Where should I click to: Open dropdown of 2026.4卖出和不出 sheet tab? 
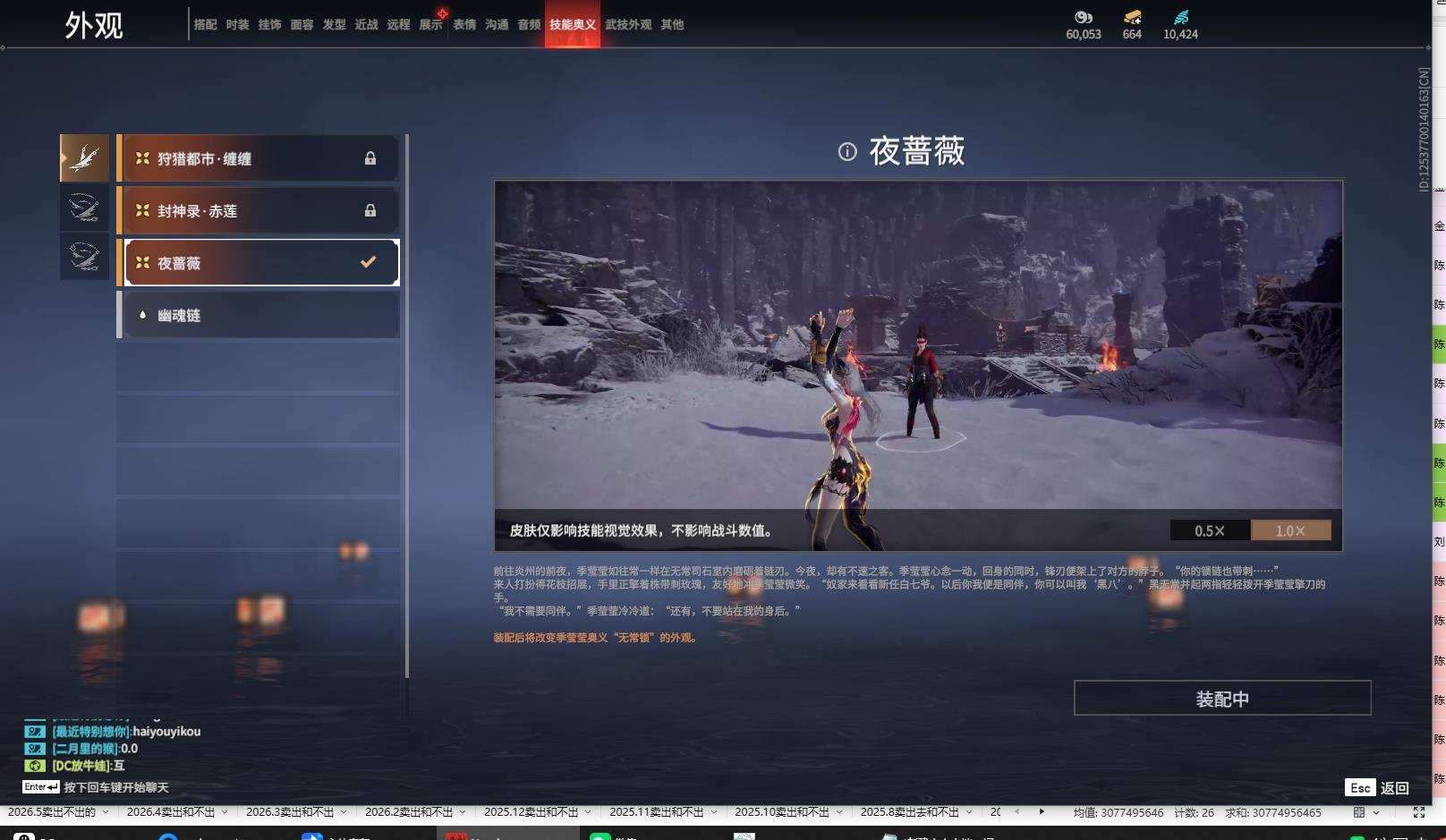click(x=225, y=812)
